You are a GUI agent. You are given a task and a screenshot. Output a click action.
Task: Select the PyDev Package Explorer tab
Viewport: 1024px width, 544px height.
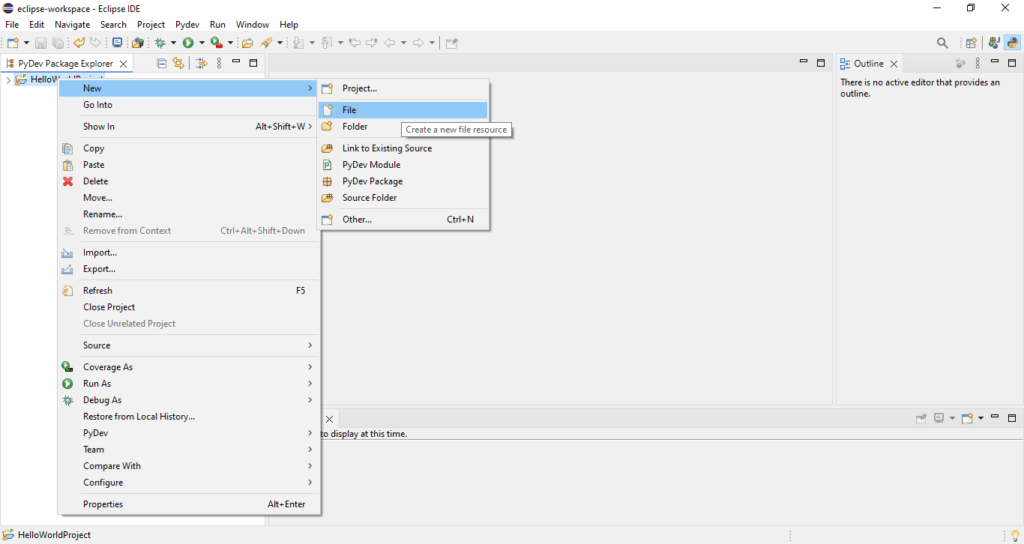tap(65, 63)
